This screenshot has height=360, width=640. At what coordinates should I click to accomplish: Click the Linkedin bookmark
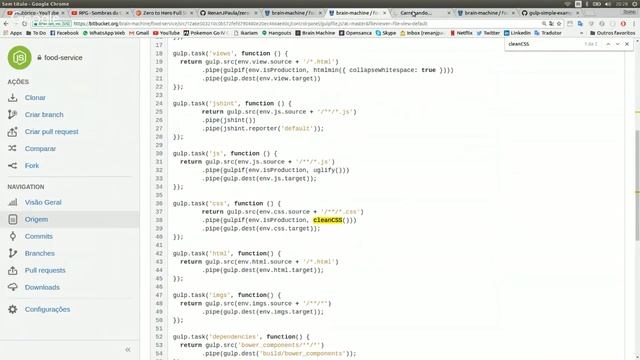(x=517, y=33)
